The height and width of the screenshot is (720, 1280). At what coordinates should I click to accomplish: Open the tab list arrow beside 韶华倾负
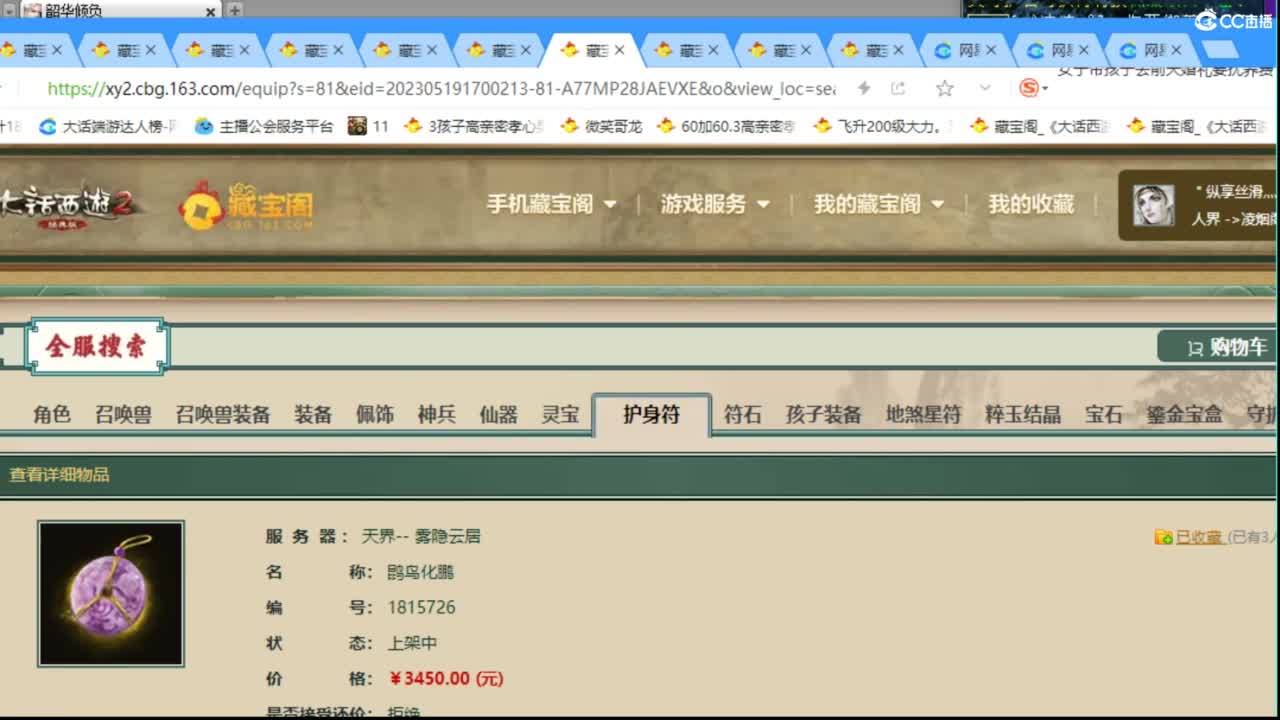[x=8, y=10]
